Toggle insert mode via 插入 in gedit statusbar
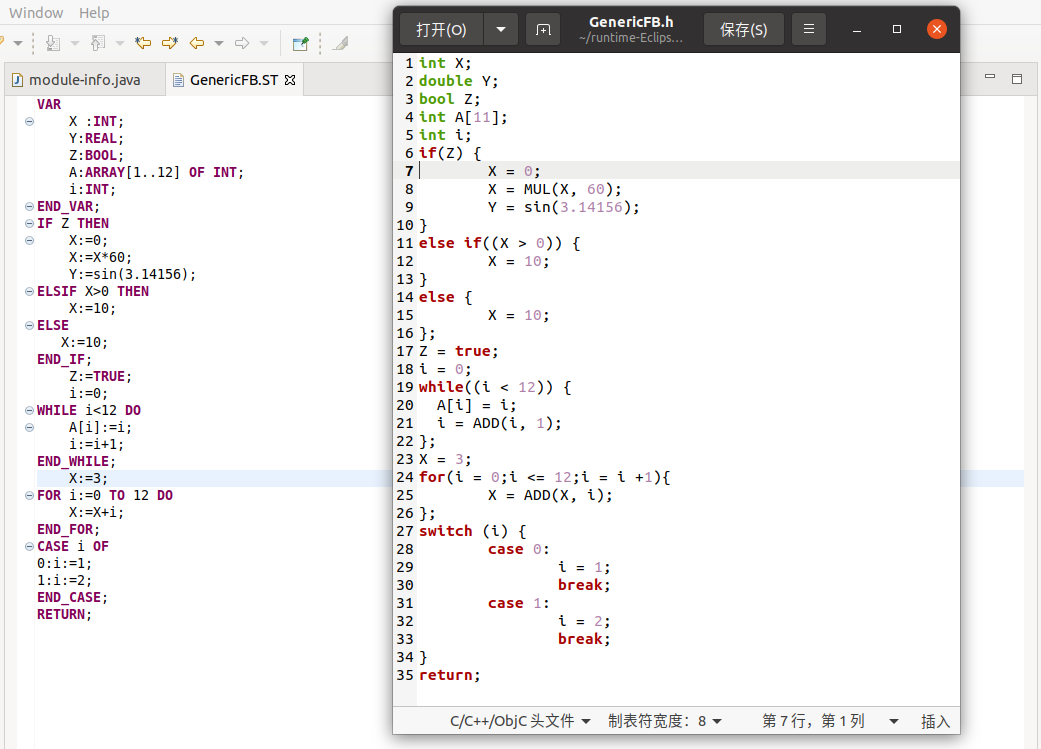The image size is (1041, 749). tap(934, 721)
